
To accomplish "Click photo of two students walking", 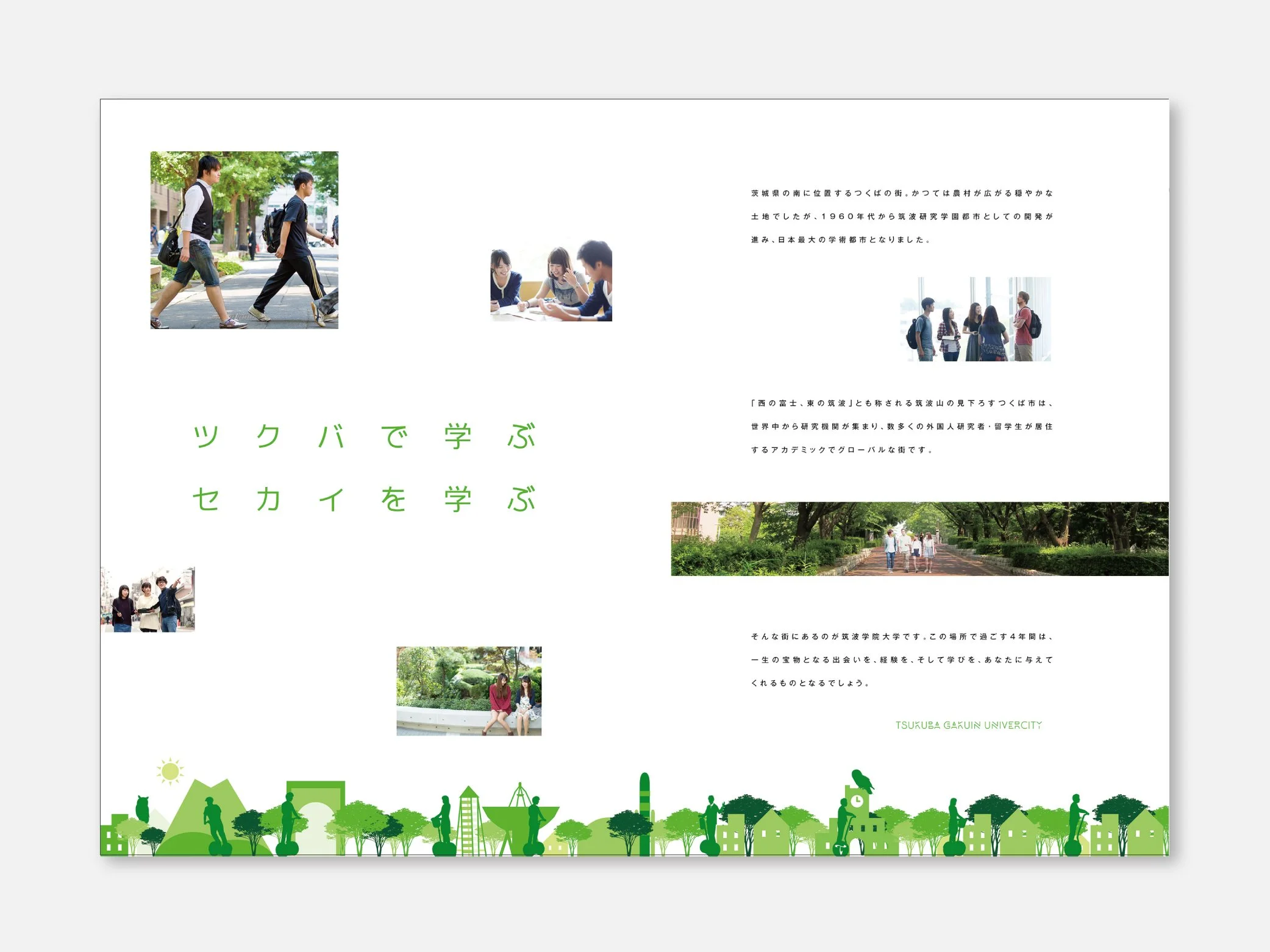I will (x=244, y=240).
